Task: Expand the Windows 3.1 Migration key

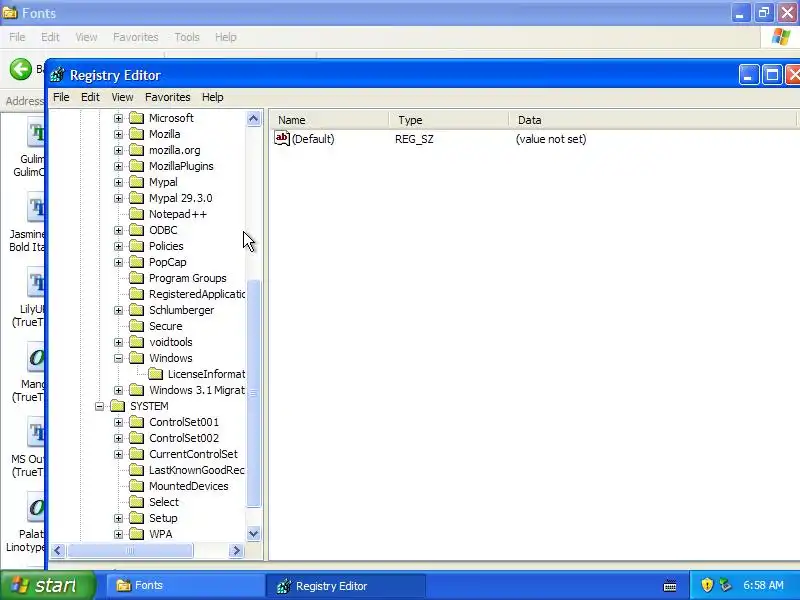Action: coord(118,390)
